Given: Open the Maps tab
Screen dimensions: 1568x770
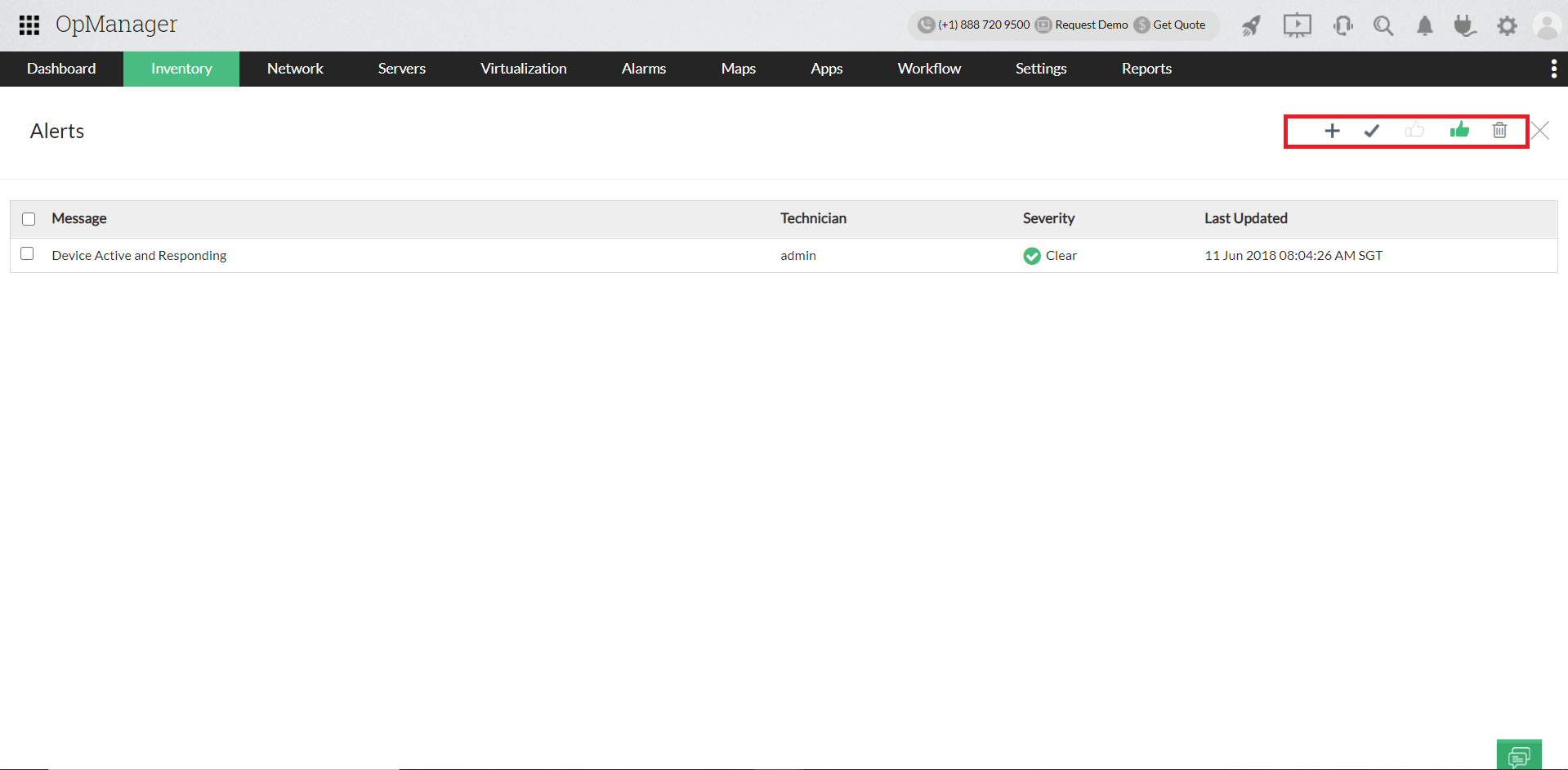Looking at the screenshot, I should coord(739,69).
